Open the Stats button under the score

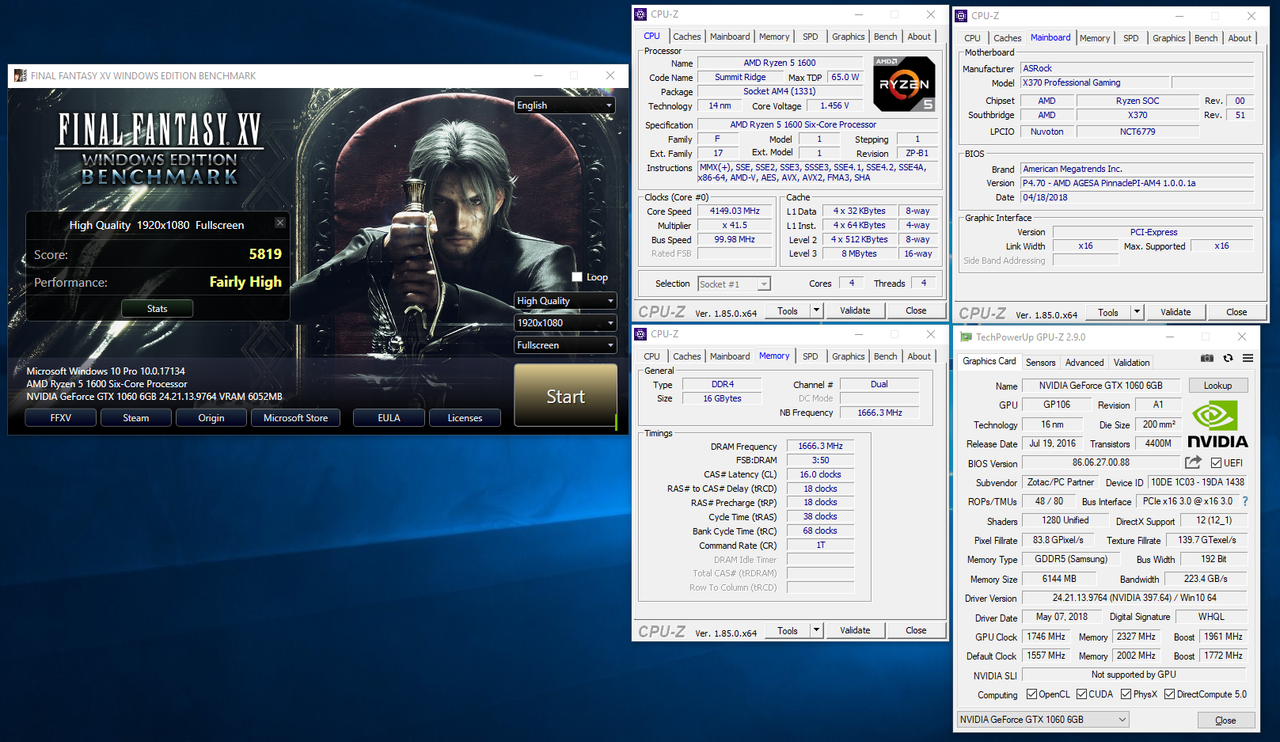157,308
